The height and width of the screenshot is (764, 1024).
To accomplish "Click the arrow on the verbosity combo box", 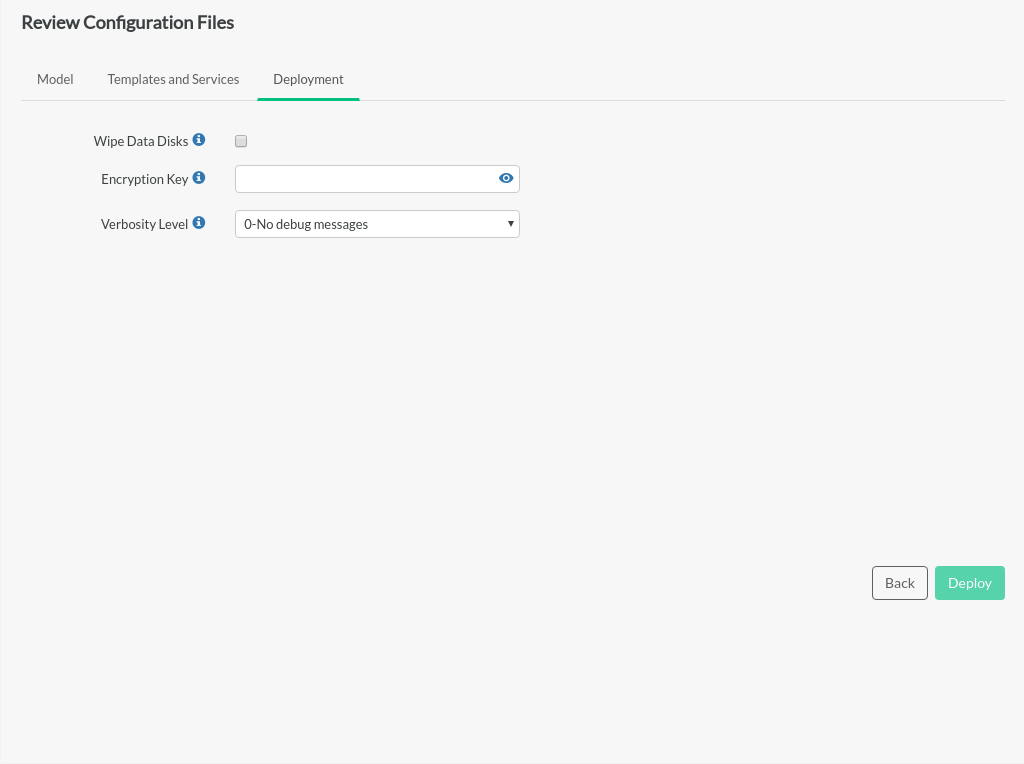I will pyautogui.click(x=510, y=224).
